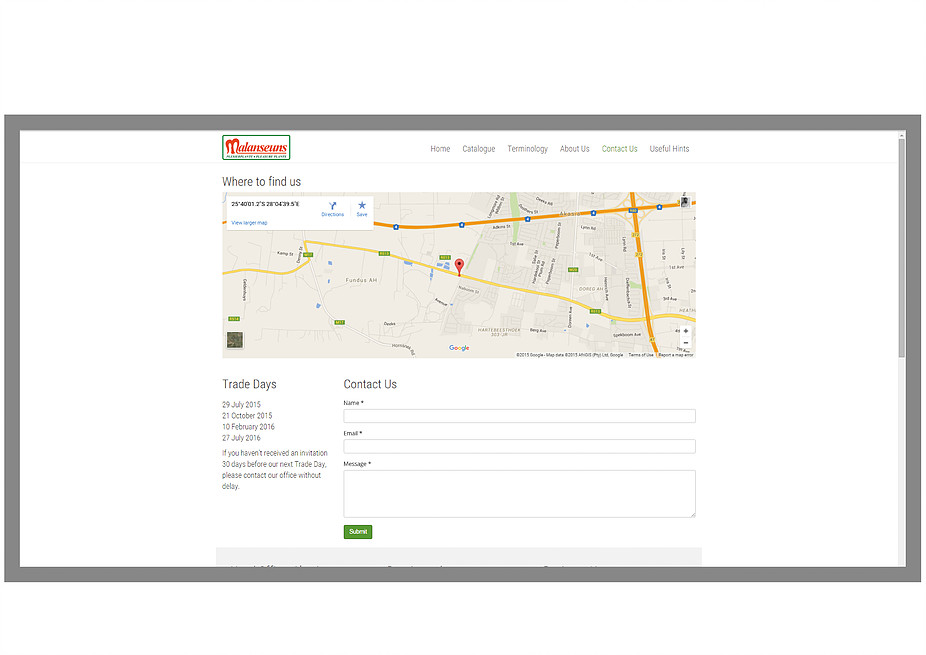Screen dimensions: 926x655
Task: Zoom in on the map
Action: pyautogui.click(x=685, y=331)
